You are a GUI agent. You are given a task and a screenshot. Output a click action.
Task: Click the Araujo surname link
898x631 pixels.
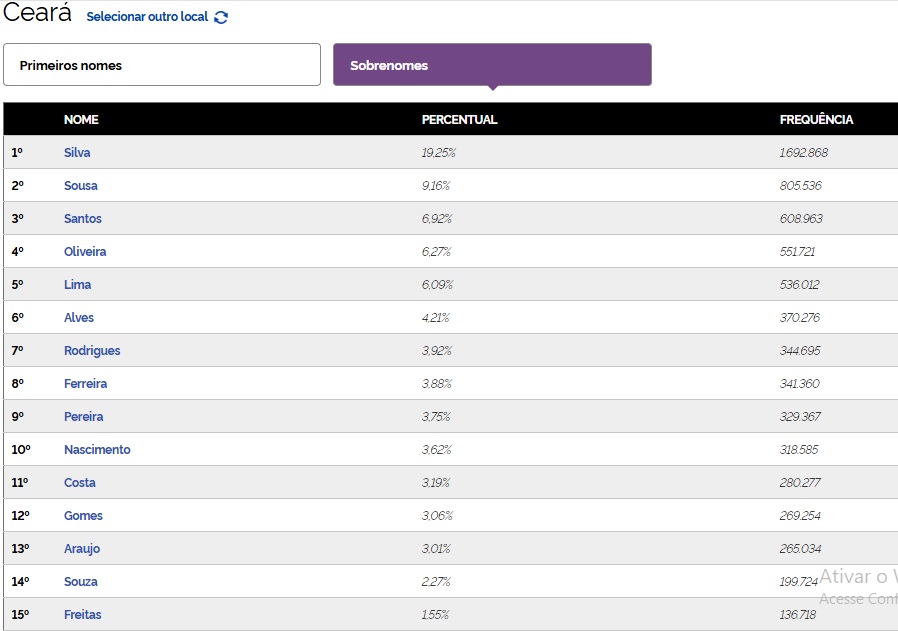tap(82, 549)
